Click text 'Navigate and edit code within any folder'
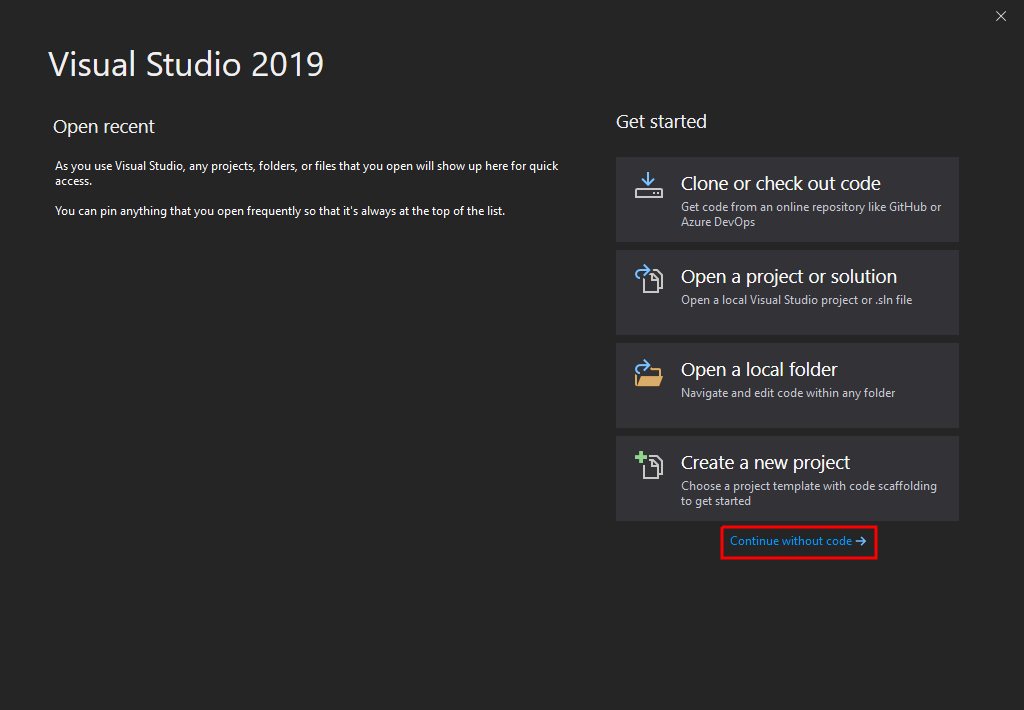This screenshot has width=1024, height=710. [788, 393]
